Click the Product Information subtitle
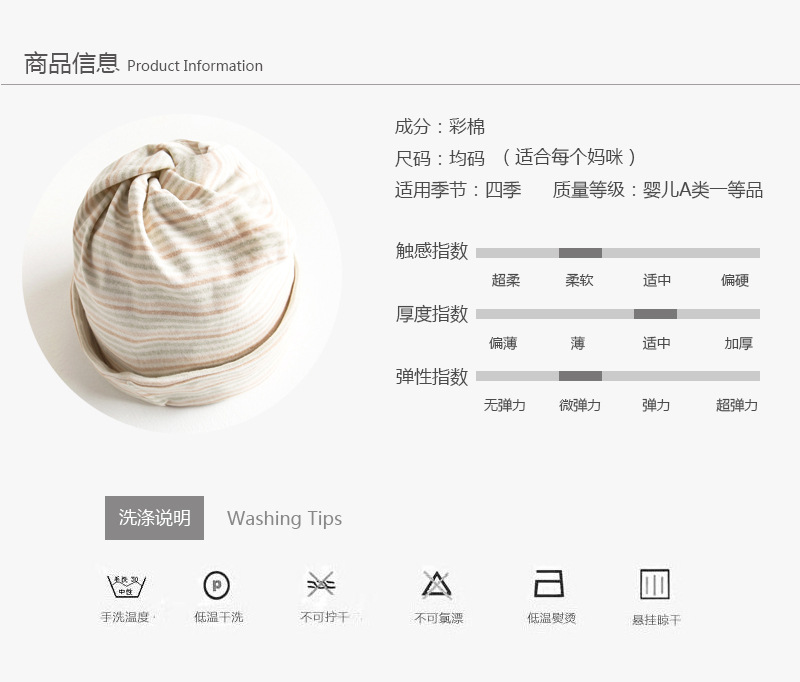Image resolution: width=800 pixels, height=682 pixels. coord(195,66)
